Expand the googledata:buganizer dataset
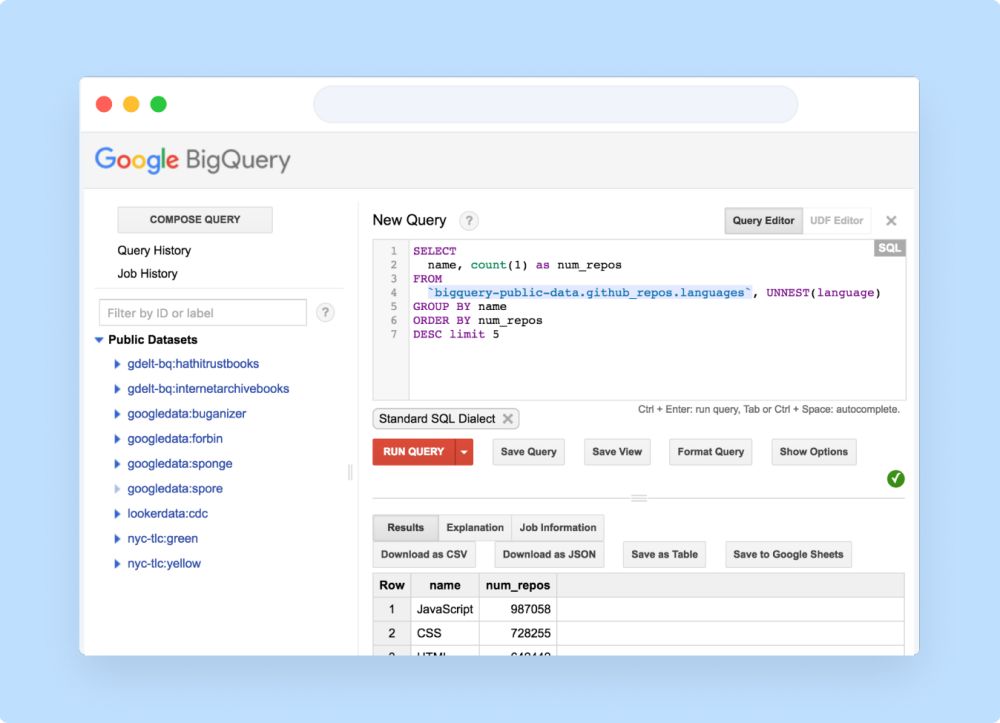This screenshot has width=1000, height=723. point(117,414)
